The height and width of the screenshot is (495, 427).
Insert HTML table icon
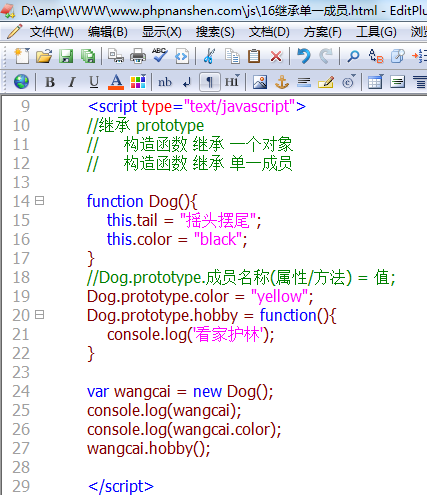click(375, 82)
